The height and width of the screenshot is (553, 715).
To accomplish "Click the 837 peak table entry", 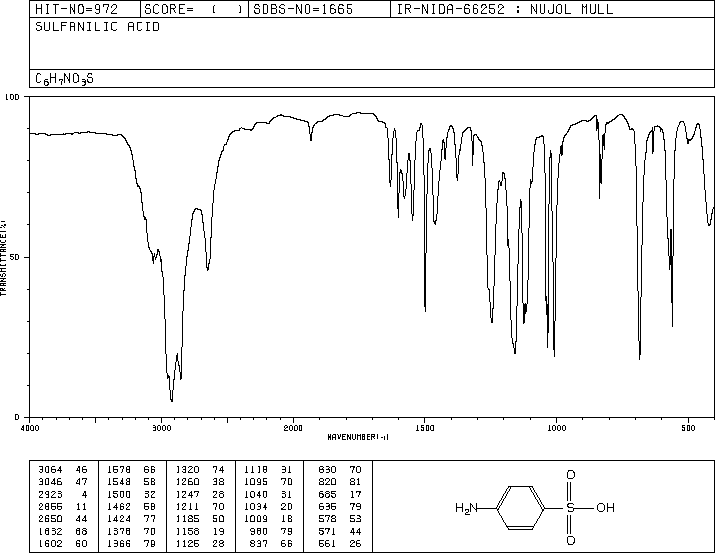I will 271,543.
